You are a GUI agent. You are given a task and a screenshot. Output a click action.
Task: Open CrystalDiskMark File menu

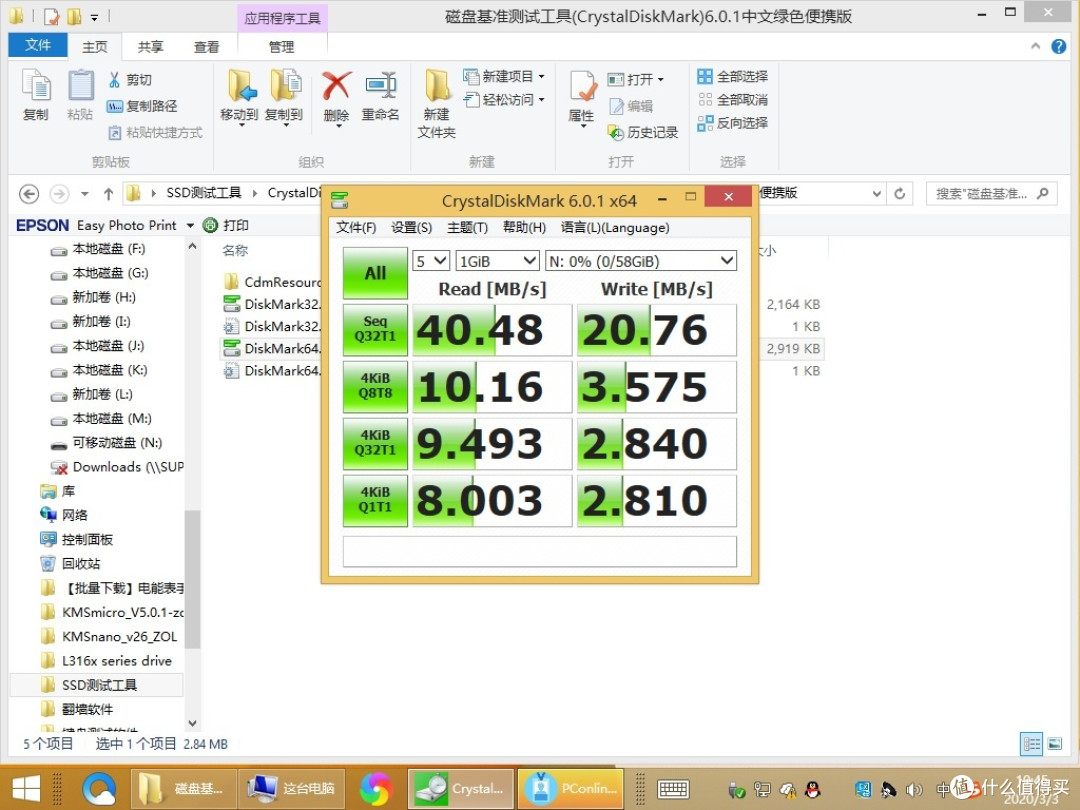click(356, 227)
